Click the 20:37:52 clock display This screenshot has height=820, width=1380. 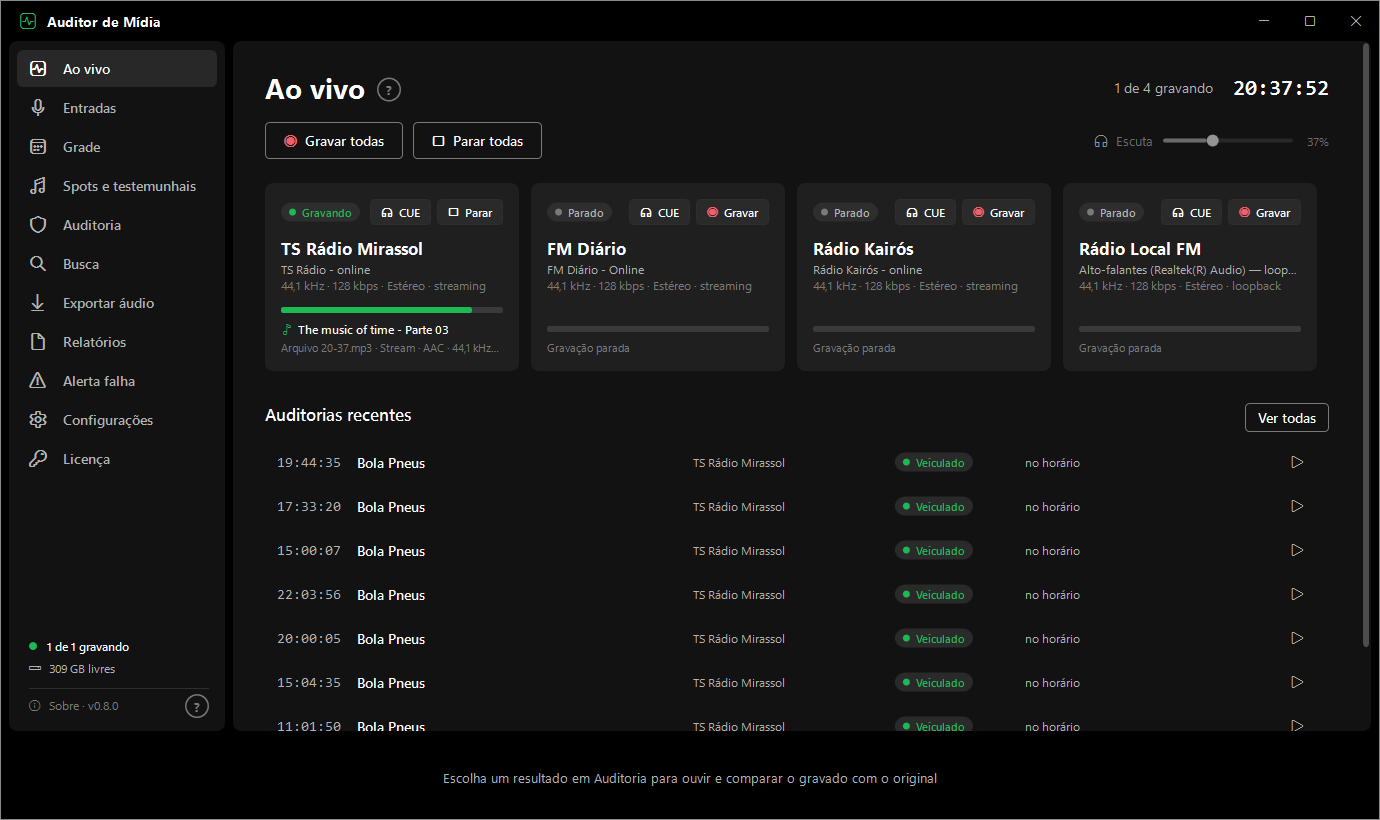coord(1281,88)
